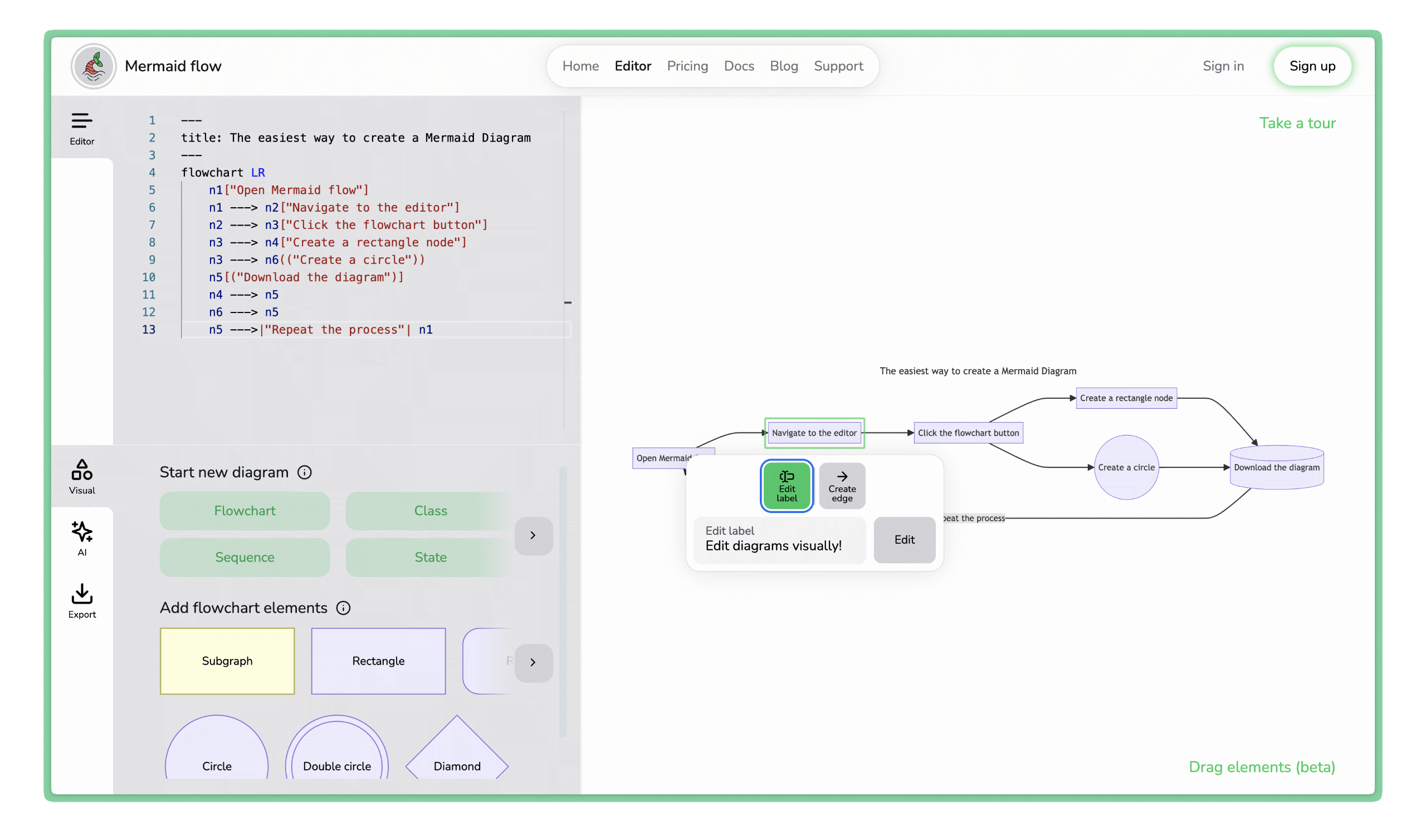Open the Pricing page
This screenshot has width=1426, height=840.
coord(687,66)
